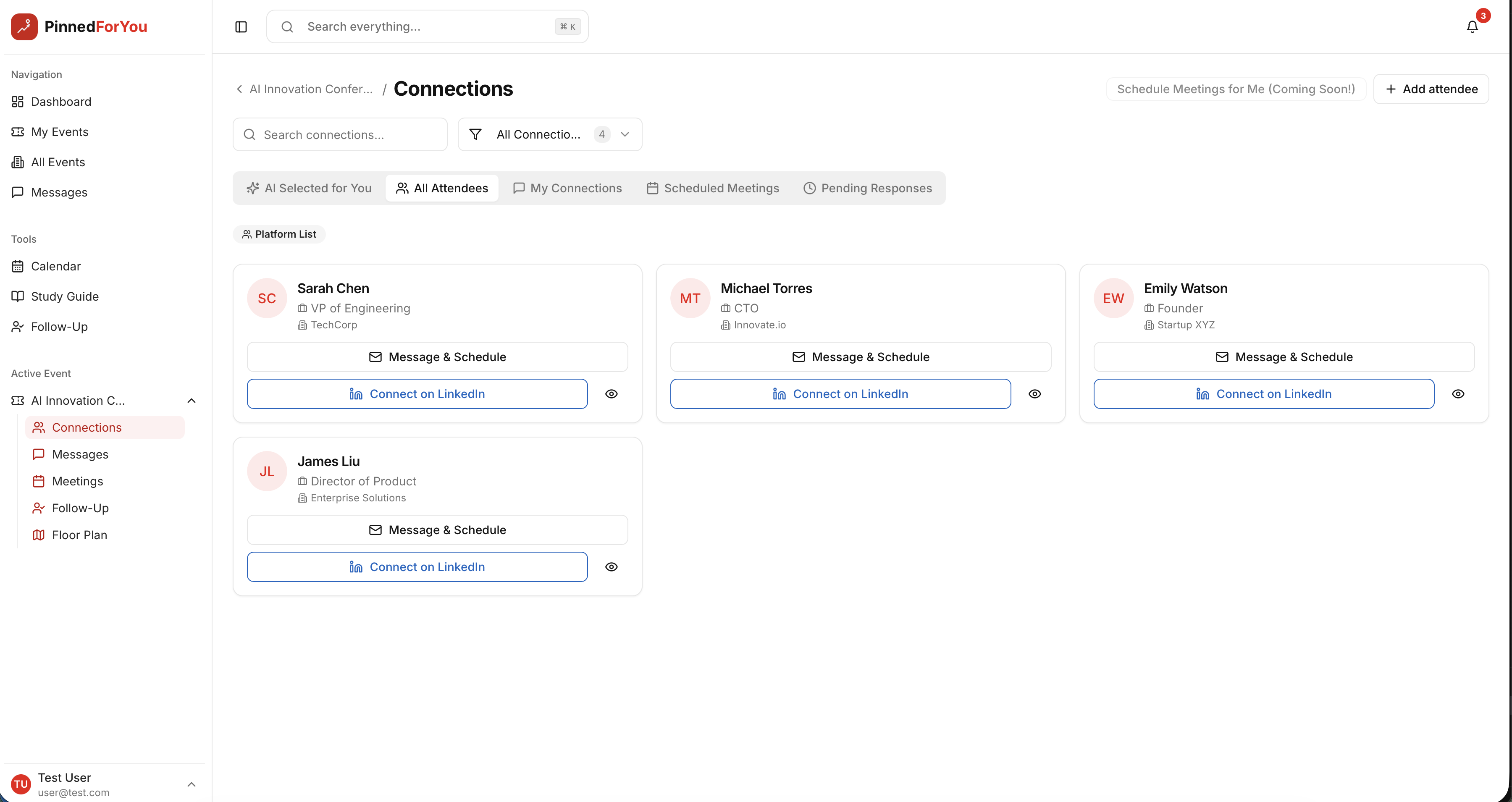Screen dimensions: 1512x802
Task: Open the Floor Plan for the event
Action: [x=79, y=535]
